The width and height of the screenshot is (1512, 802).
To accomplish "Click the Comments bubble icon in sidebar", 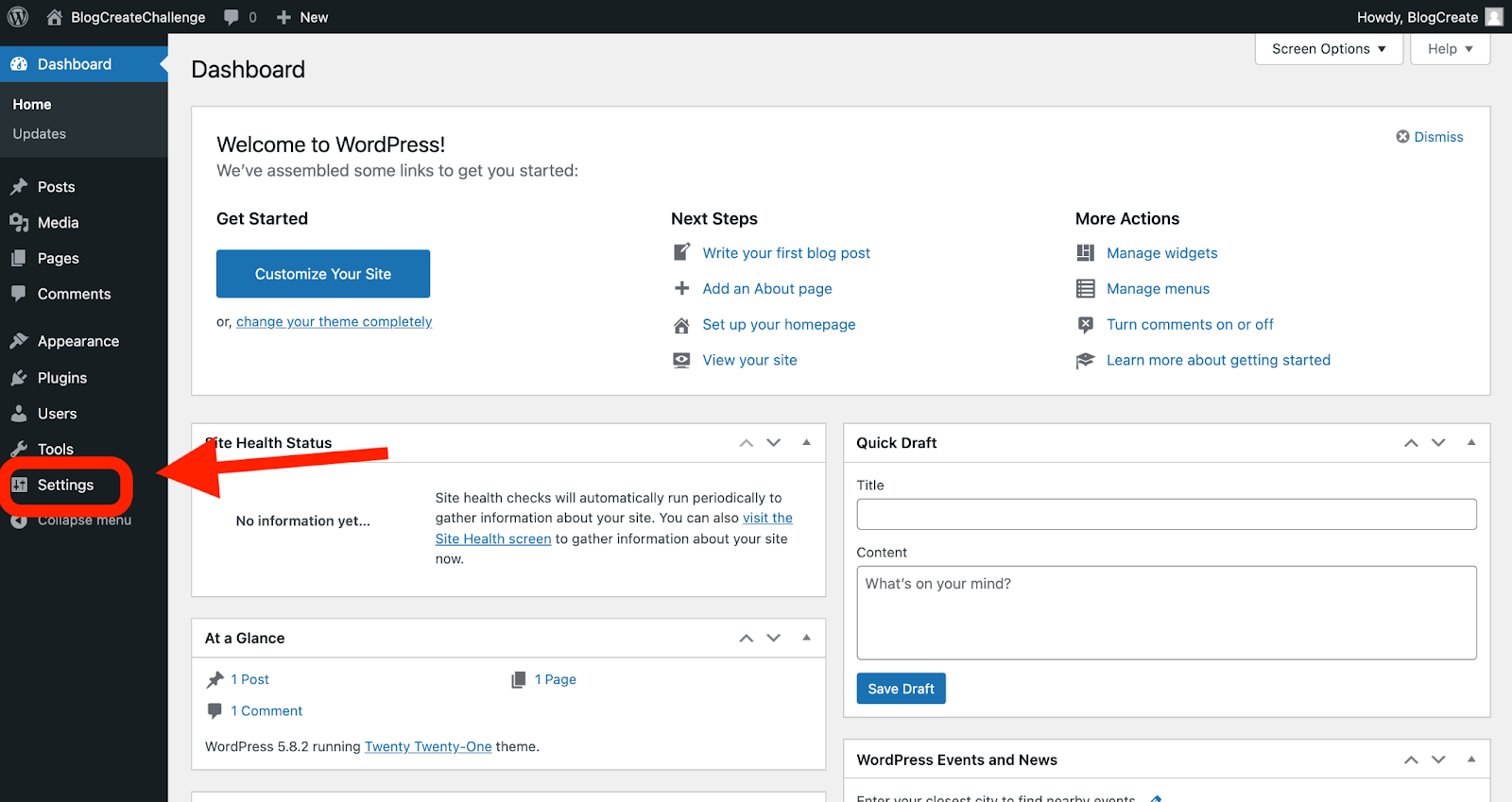I will (x=19, y=294).
